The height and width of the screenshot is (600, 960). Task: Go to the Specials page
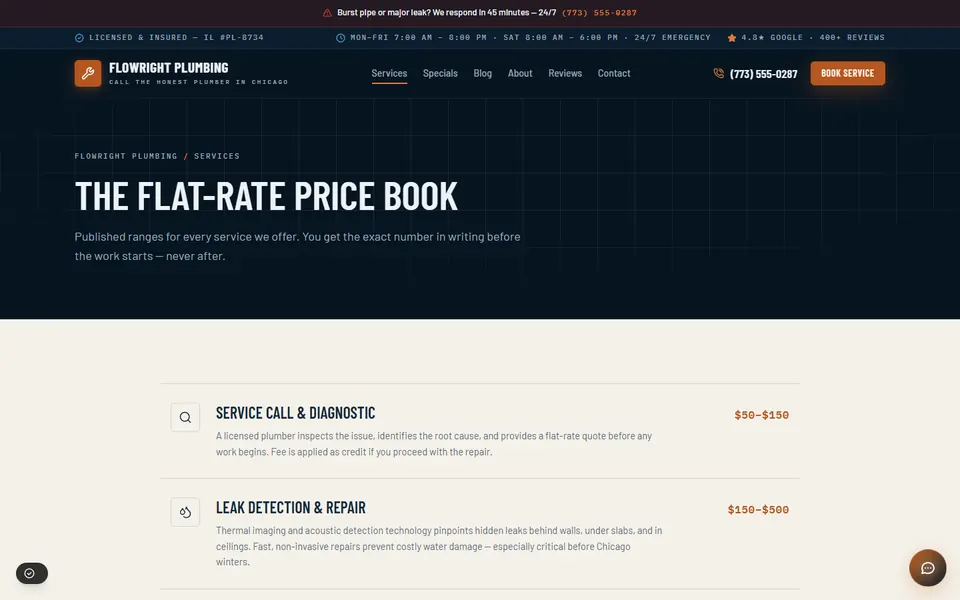[x=440, y=73]
